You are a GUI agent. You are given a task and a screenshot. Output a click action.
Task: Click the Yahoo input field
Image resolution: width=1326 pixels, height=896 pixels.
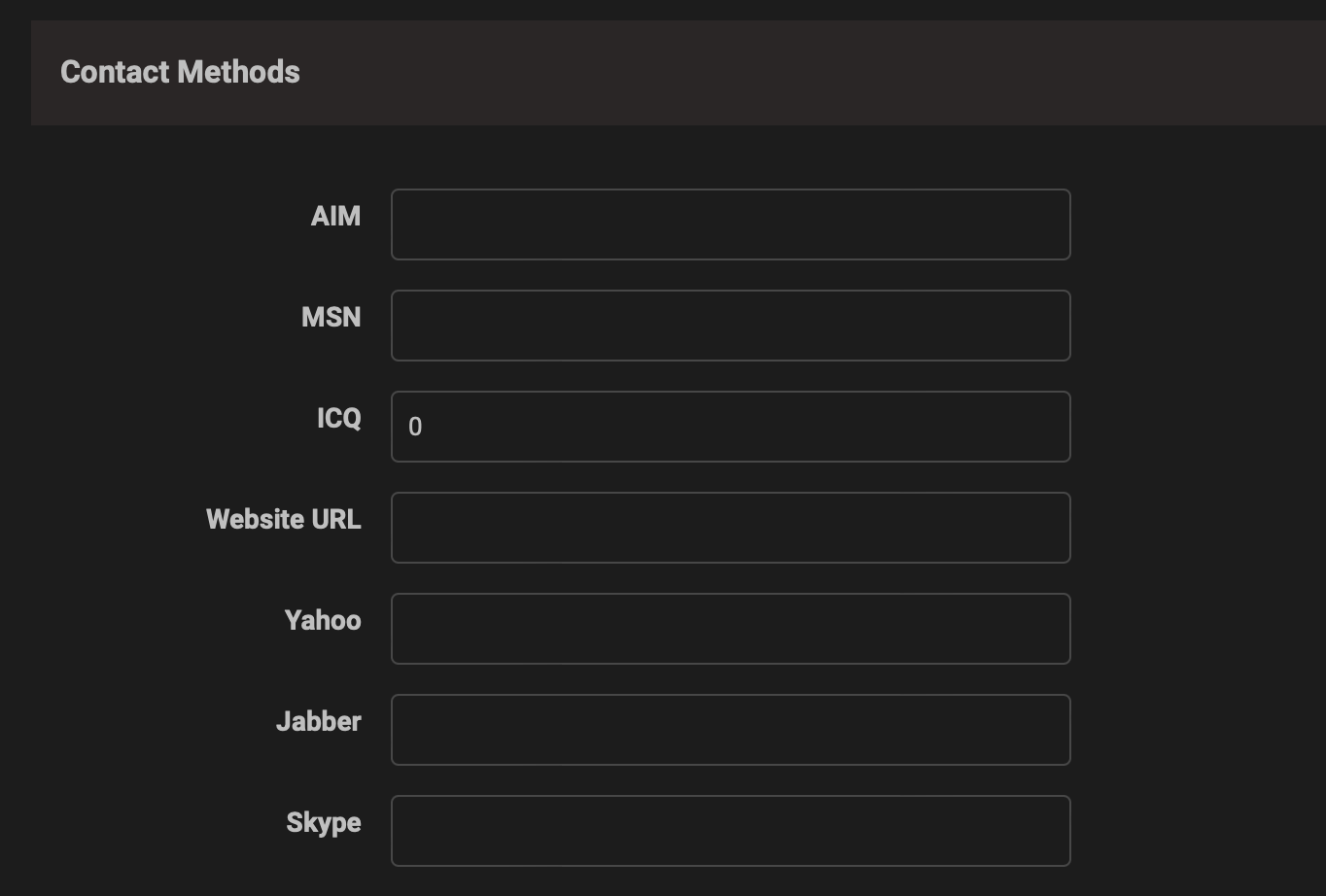730,629
